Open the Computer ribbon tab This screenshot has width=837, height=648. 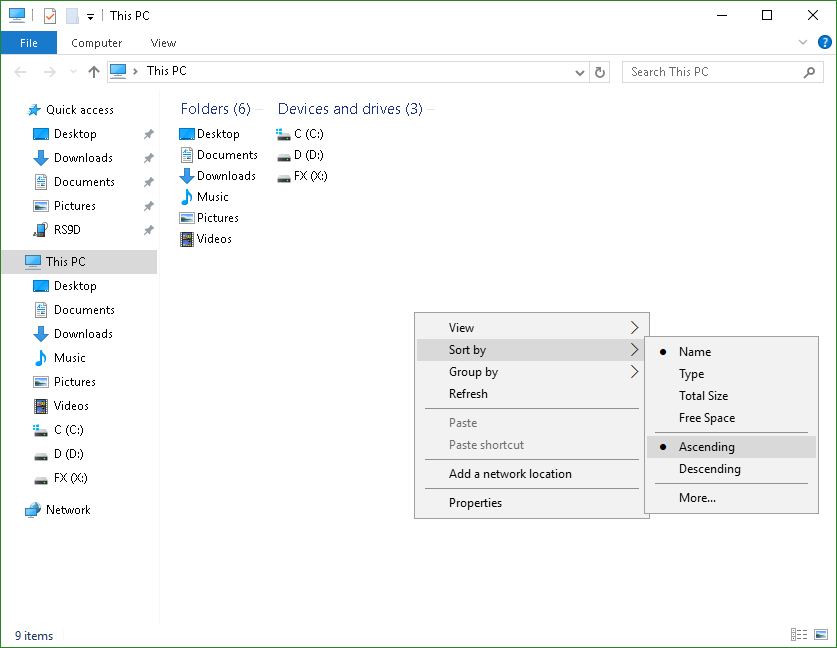pos(97,43)
